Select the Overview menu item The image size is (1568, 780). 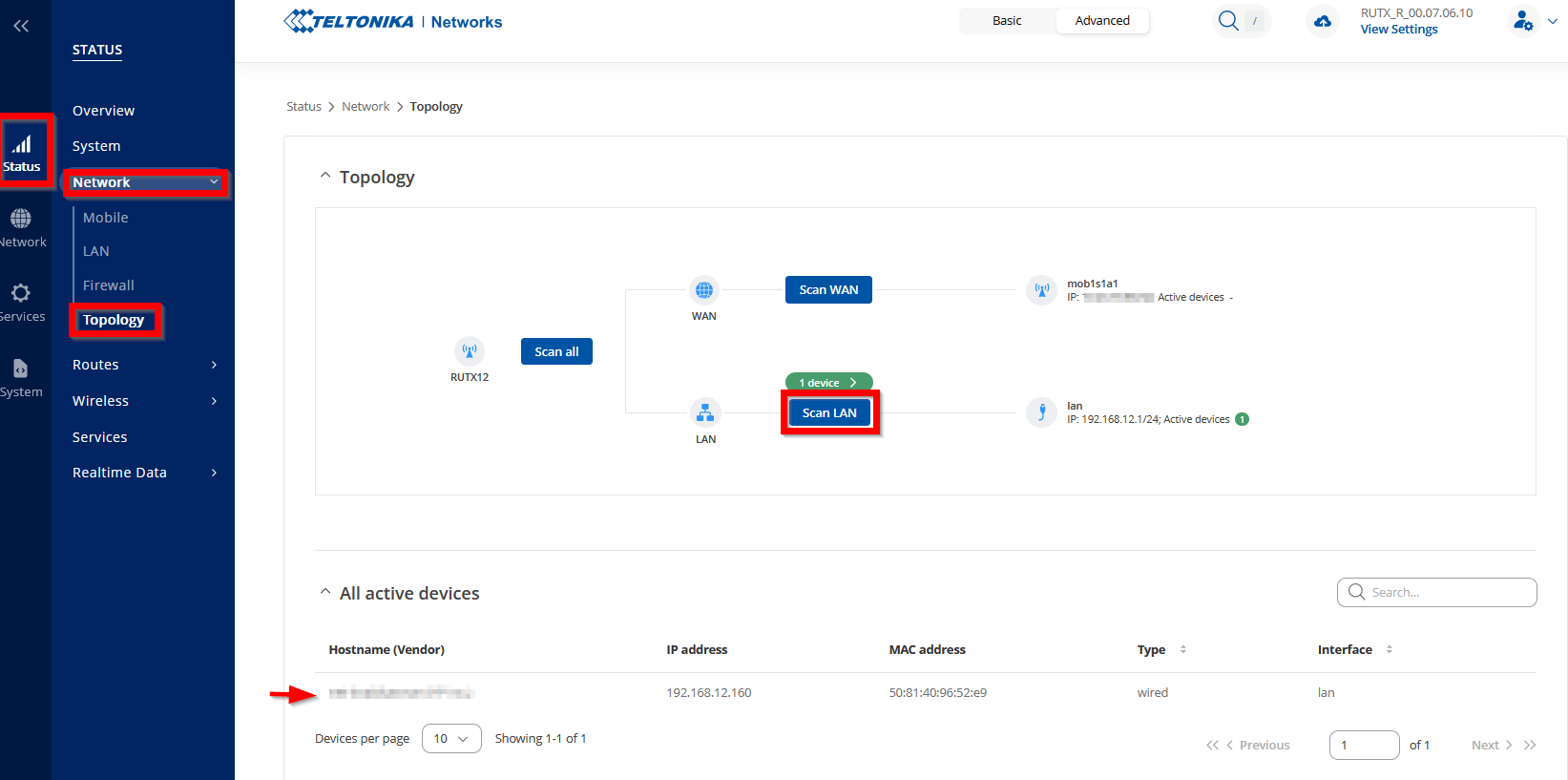[x=104, y=111]
